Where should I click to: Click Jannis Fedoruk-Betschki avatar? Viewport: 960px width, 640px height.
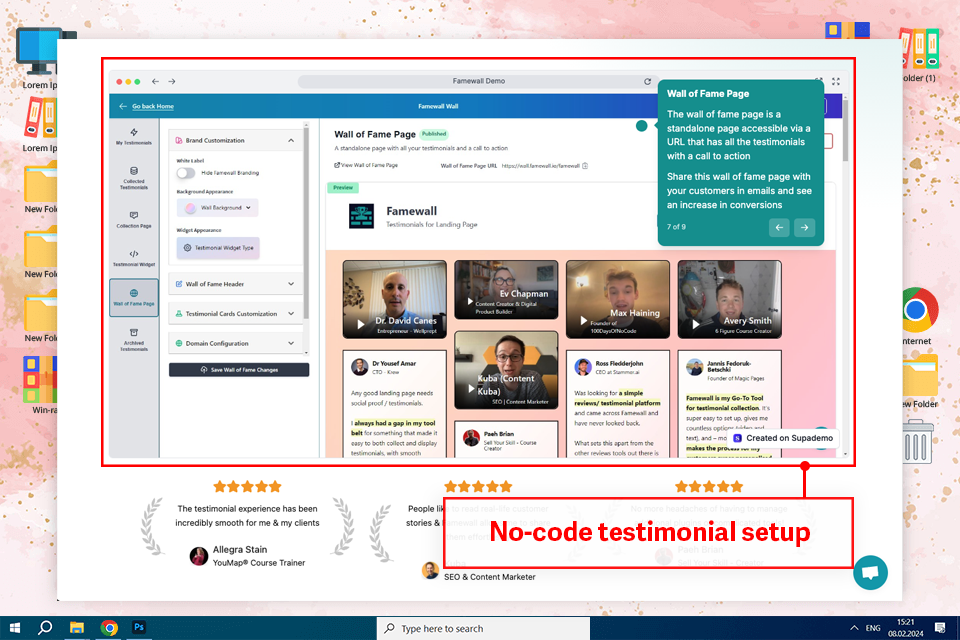694,367
